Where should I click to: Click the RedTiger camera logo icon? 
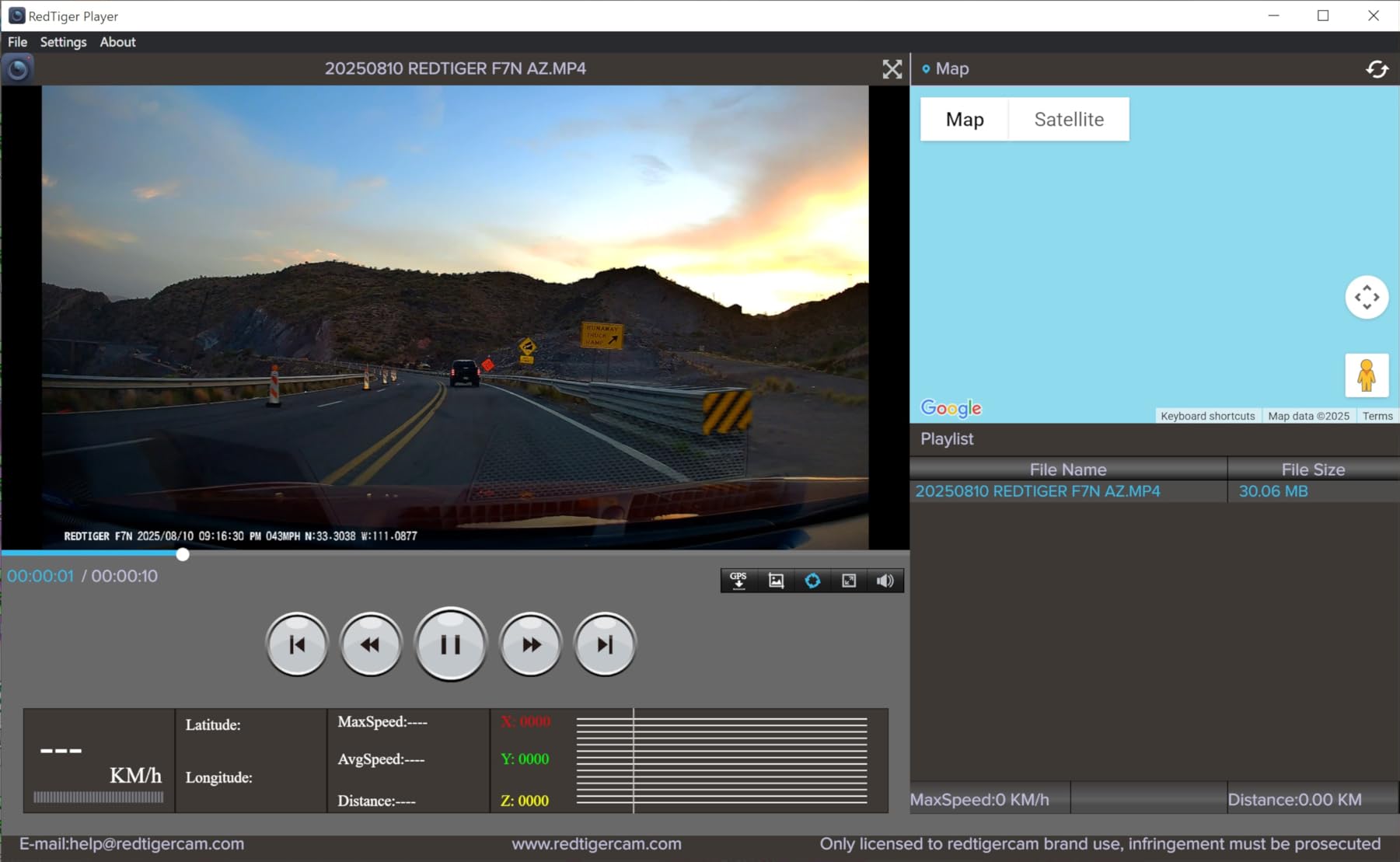click(18, 69)
